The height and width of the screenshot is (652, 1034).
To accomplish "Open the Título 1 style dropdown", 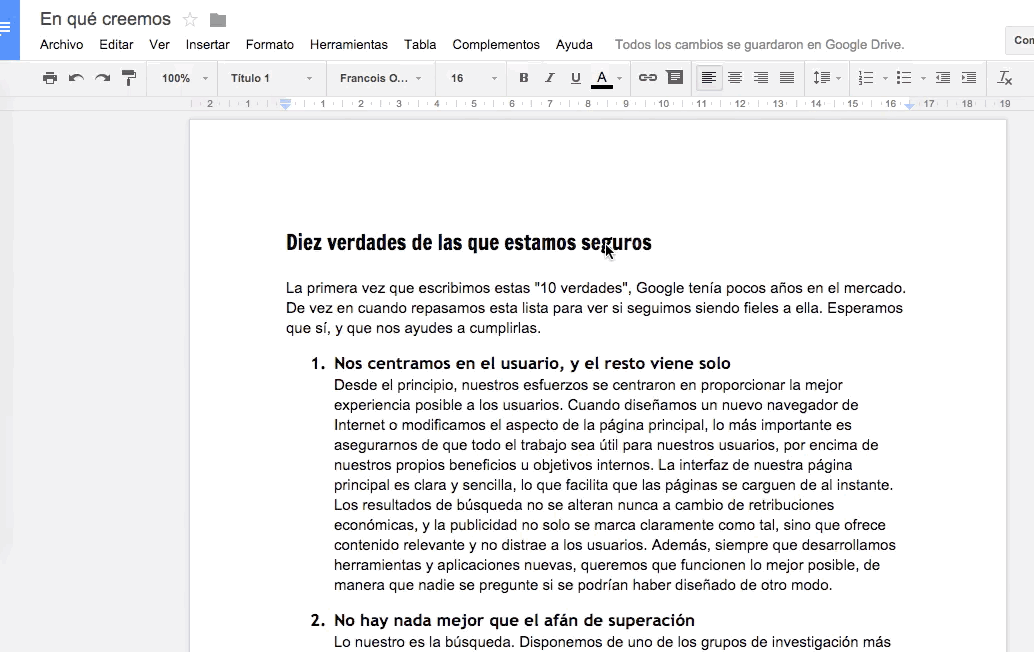I will pos(271,78).
